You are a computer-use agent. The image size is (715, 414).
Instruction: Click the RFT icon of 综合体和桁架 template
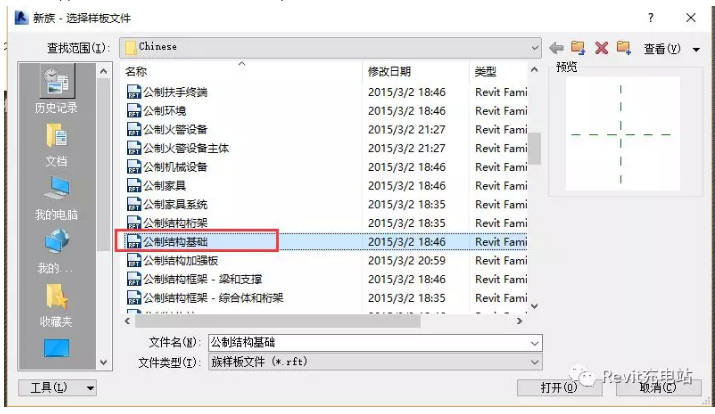[x=134, y=298]
